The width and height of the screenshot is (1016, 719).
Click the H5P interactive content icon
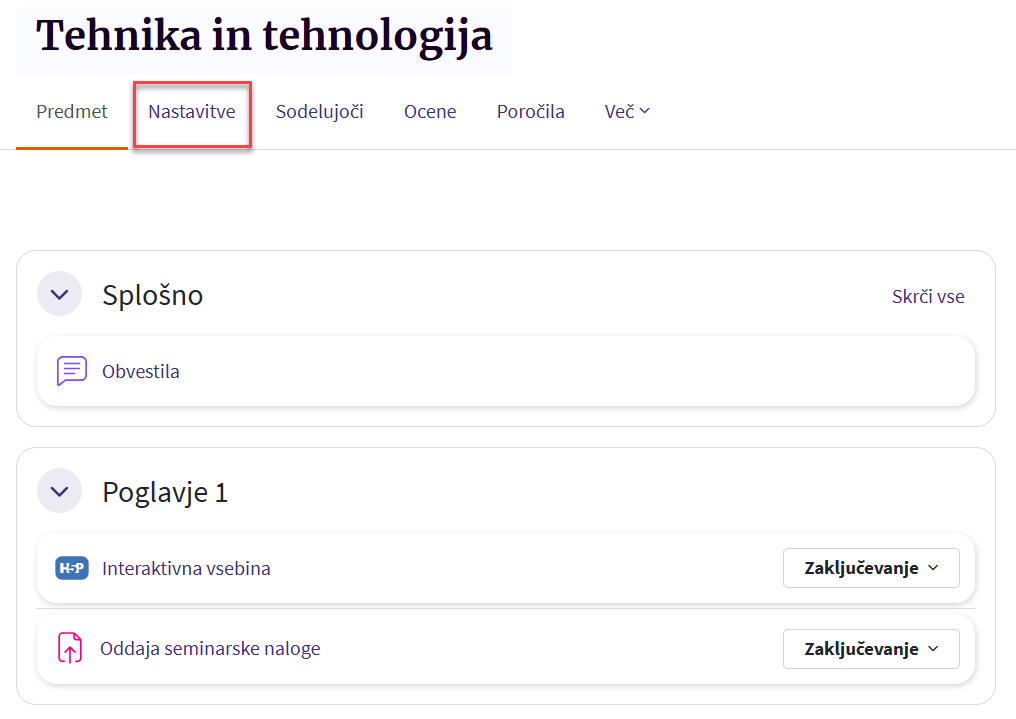72,568
